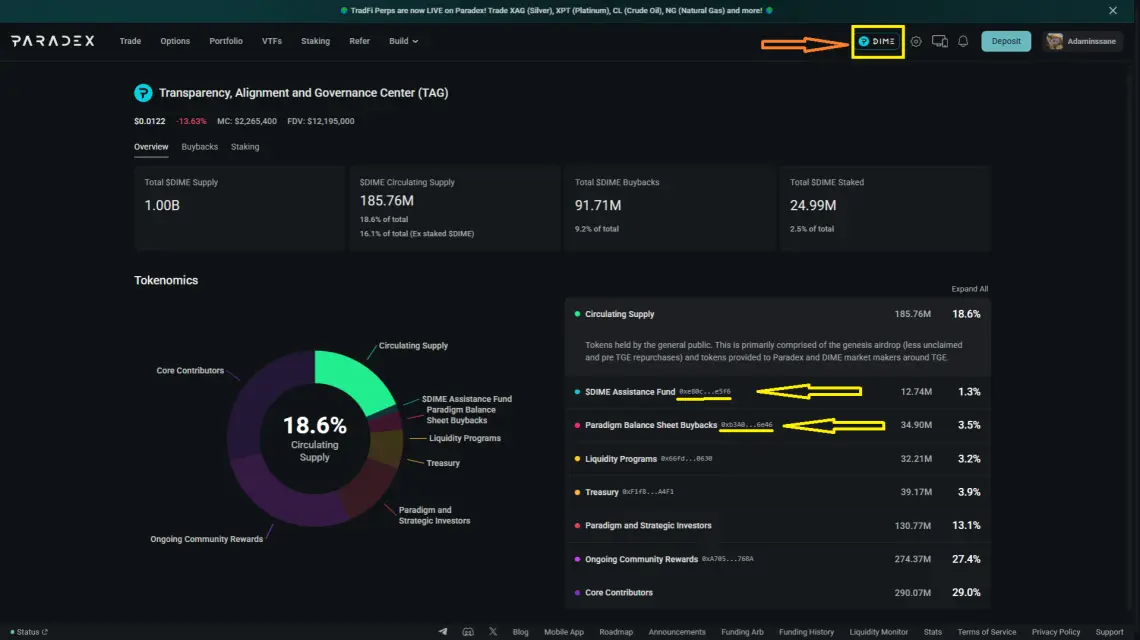1140x640 pixels.
Task: Go to Portfolio
Action: (x=226, y=41)
